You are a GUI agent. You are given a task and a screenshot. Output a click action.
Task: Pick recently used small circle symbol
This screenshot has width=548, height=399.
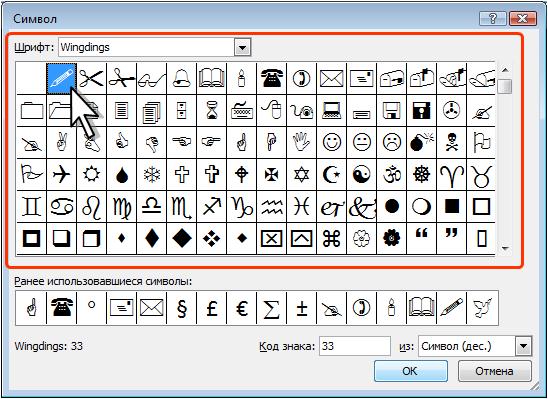pyautogui.click(x=92, y=308)
